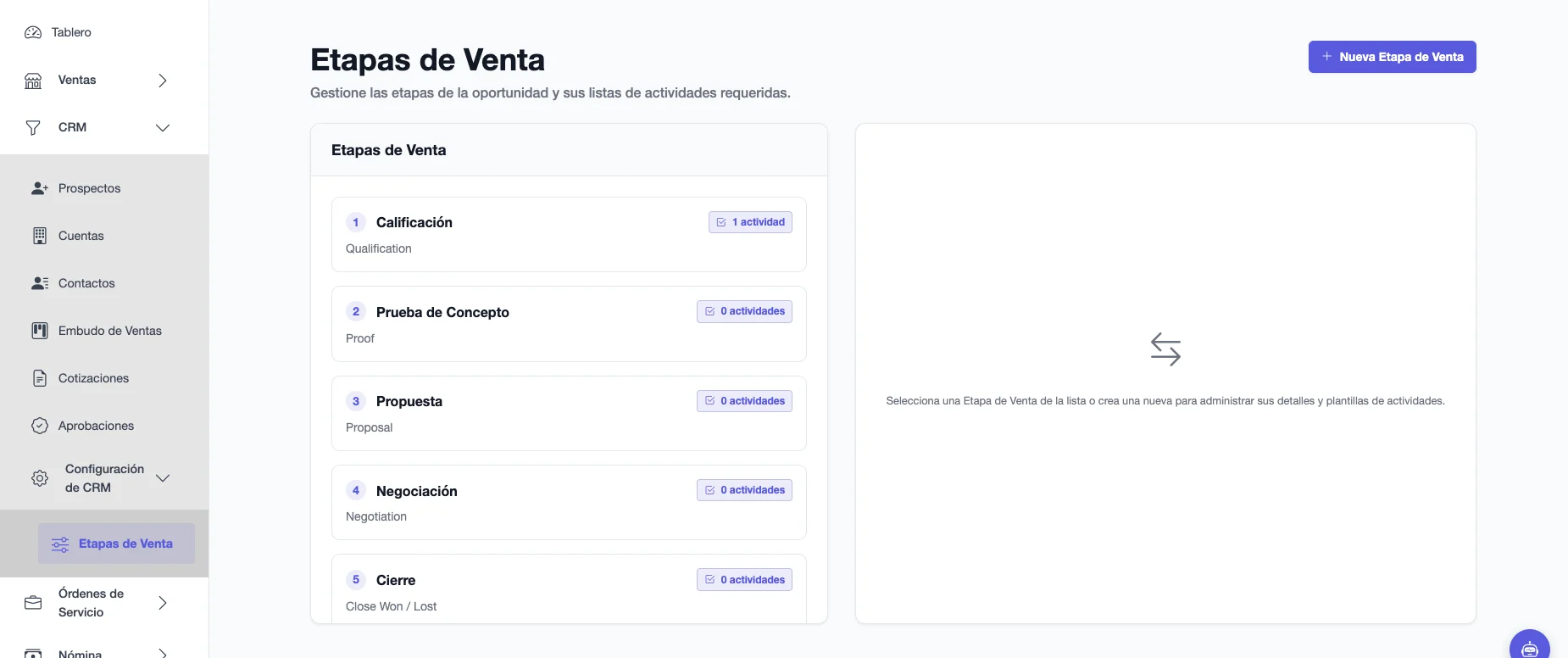Open the '1 actividad' badge on Calificación
1568x658 pixels.
click(750, 222)
